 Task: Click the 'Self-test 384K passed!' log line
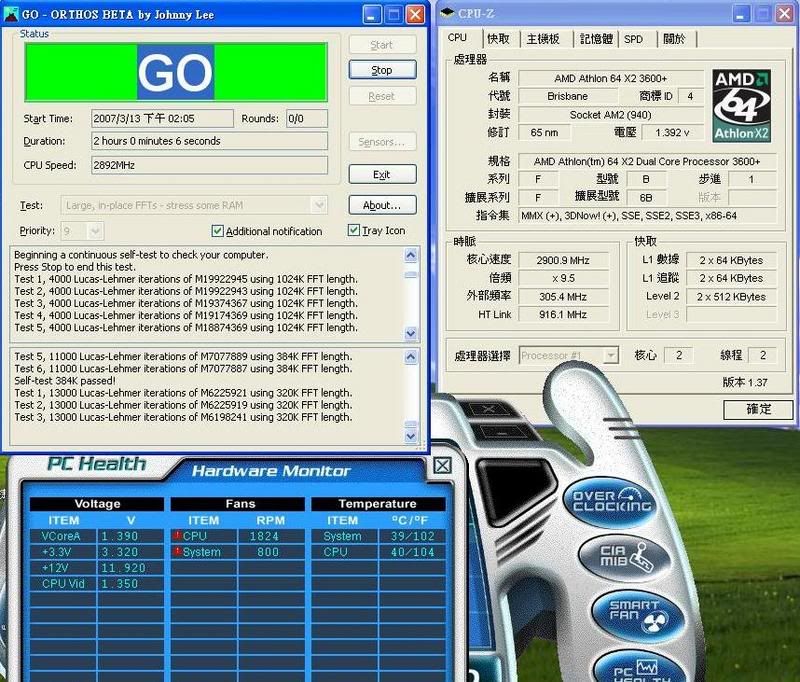click(x=65, y=381)
